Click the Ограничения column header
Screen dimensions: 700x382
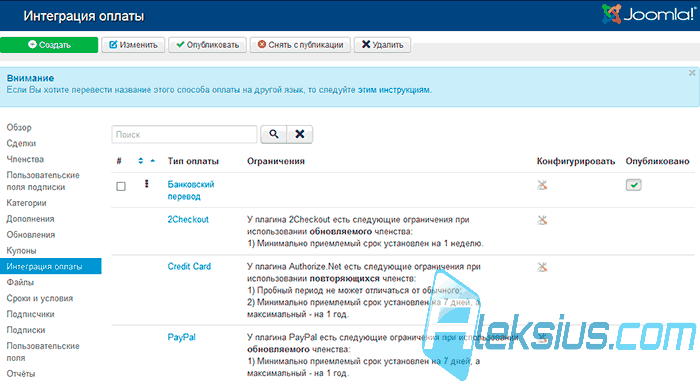pyautogui.click(x=276, y=161)
